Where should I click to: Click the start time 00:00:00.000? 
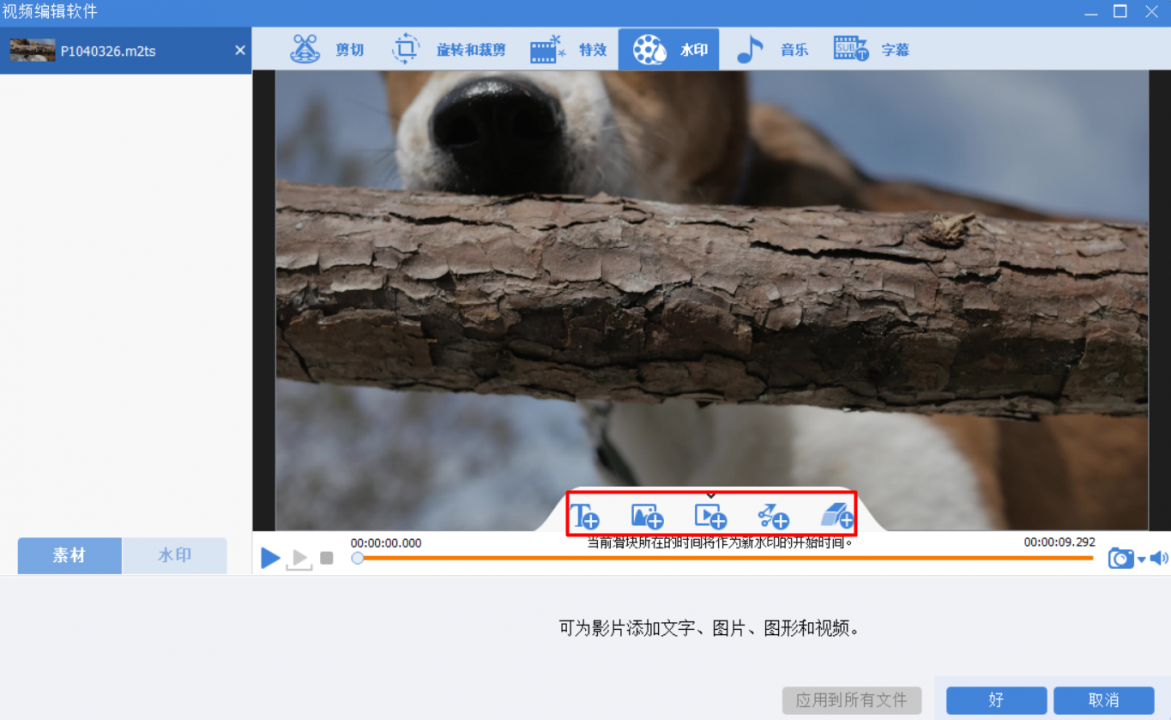coord(386,543)
